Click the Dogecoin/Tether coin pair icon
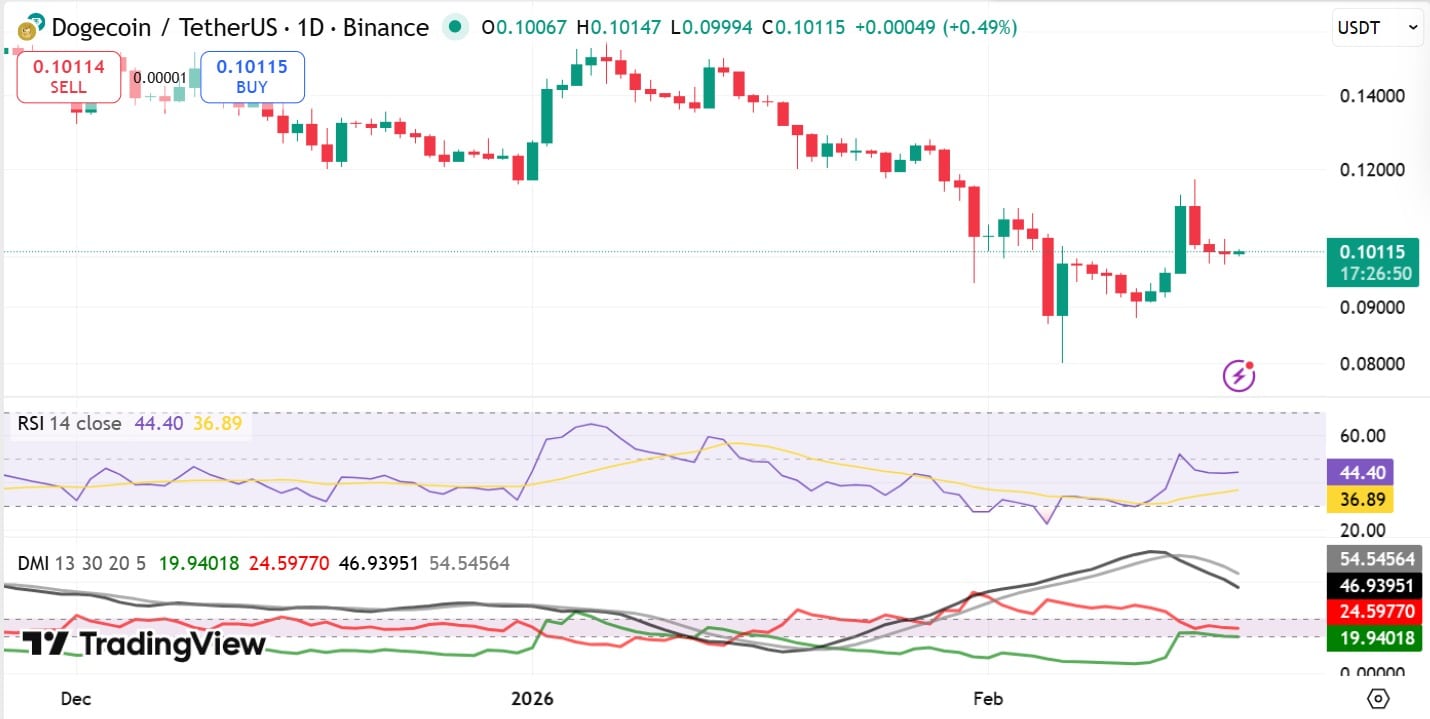Viewport: 1430px width, 719px height. click(x=30, y=27)
